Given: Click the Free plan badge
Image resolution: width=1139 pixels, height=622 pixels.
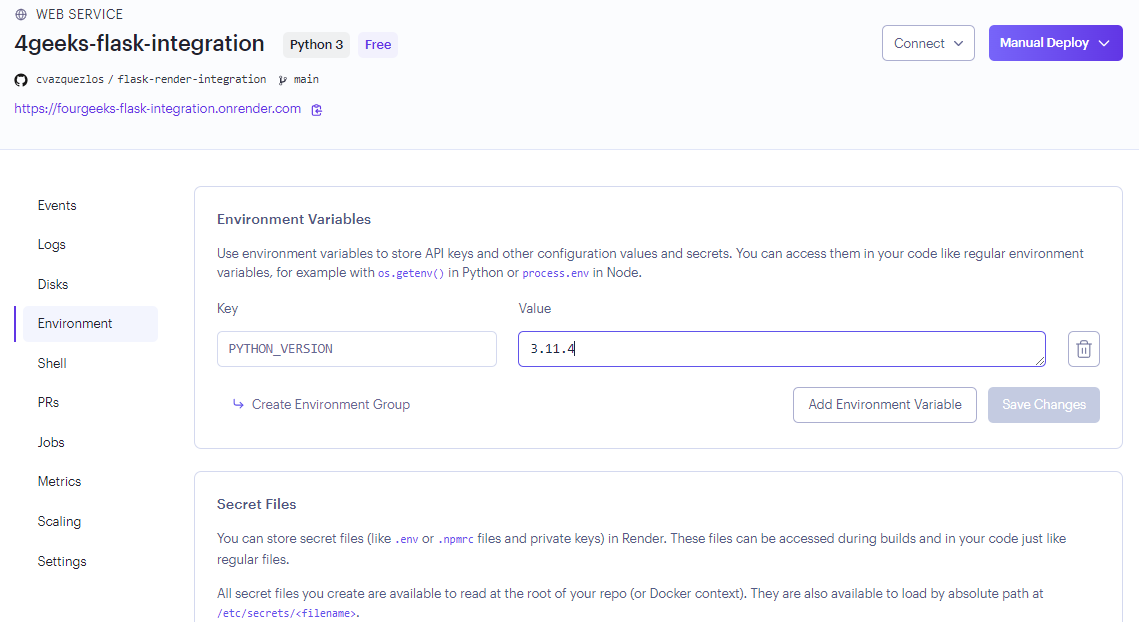Looking at the screenshot, I should click(378, 45).
